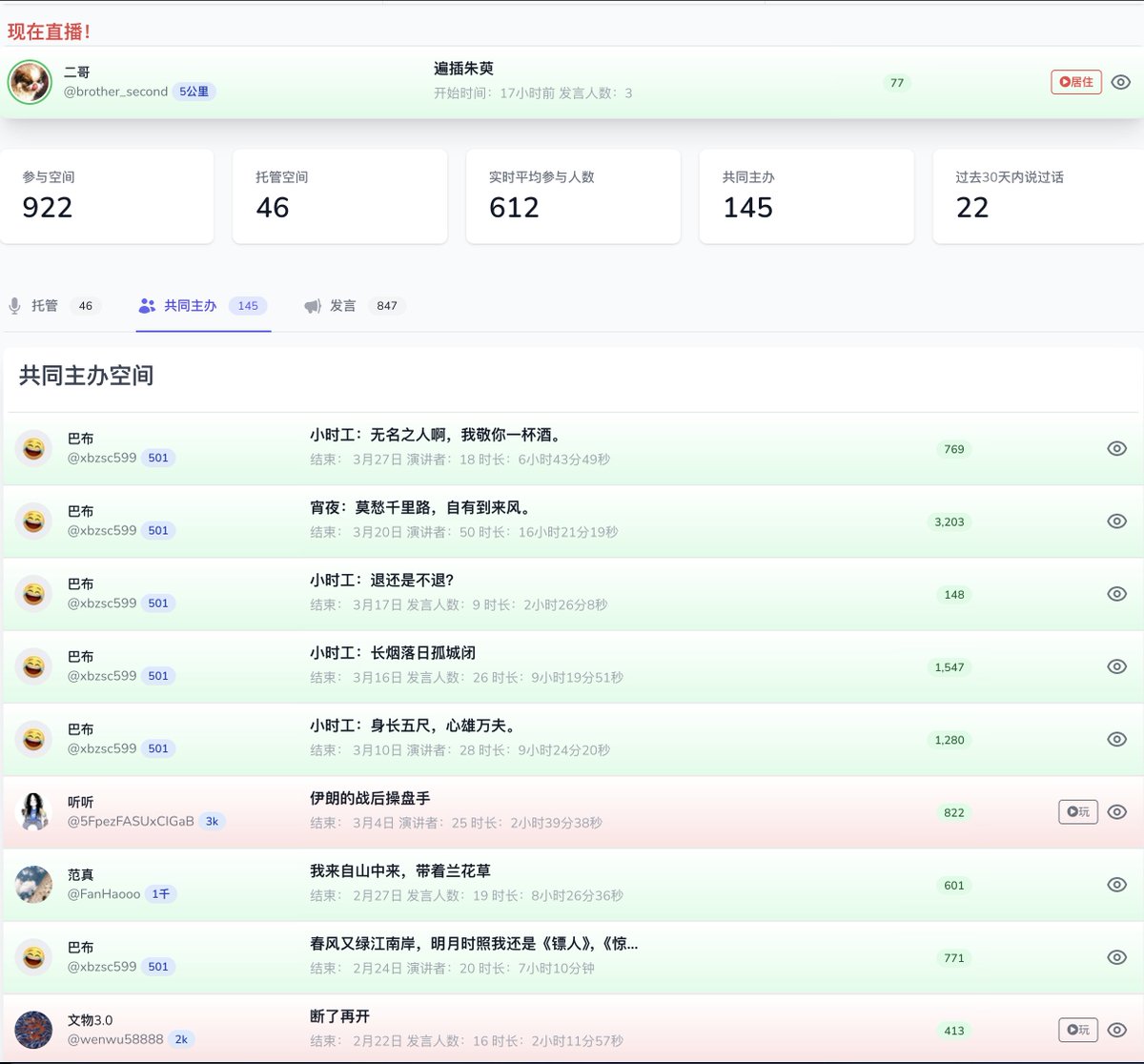Screen dimensions: 1144x1064
Task: Click the eye icon for 伊朗的战后操盘手 row
Action: (x=1117, y=812)
